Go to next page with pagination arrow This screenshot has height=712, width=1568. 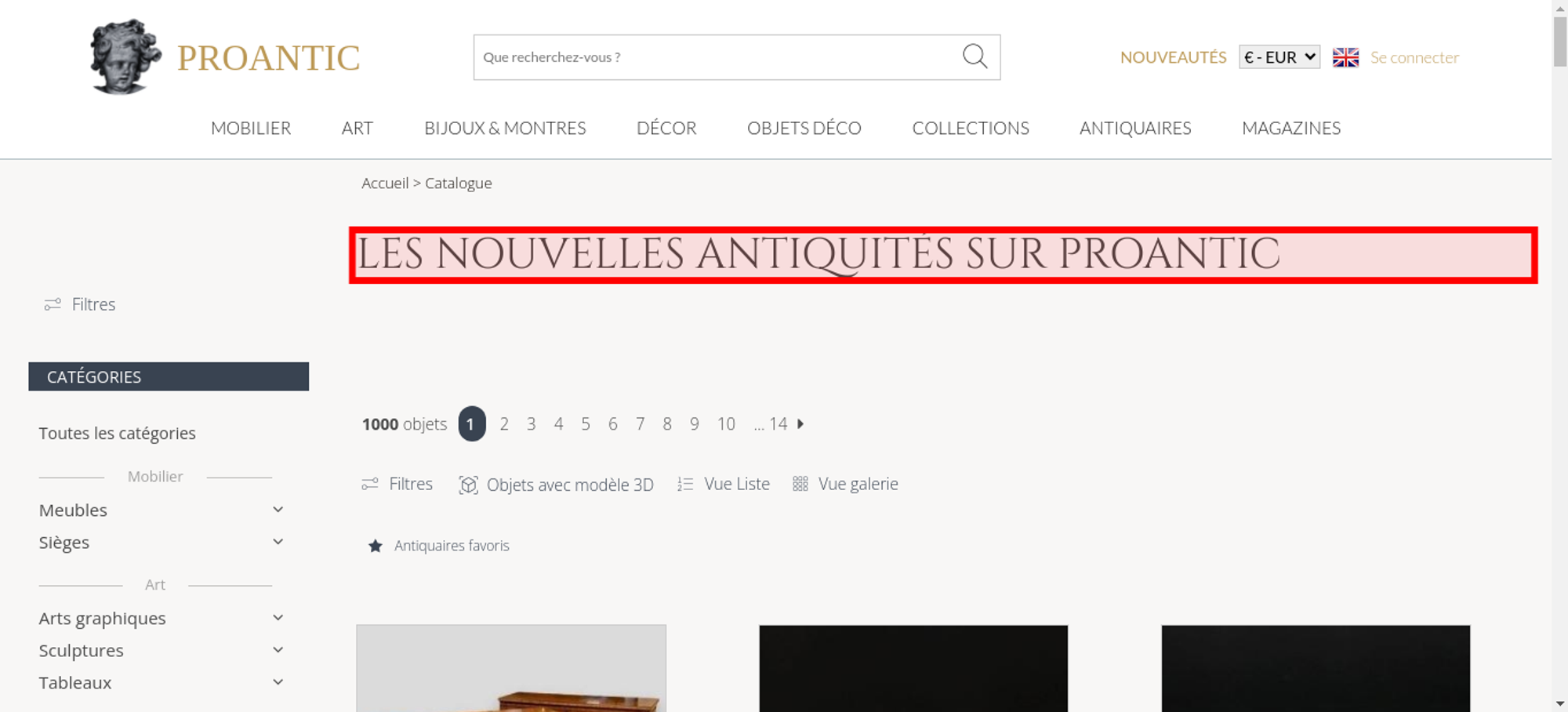click(x=800, y=423)
